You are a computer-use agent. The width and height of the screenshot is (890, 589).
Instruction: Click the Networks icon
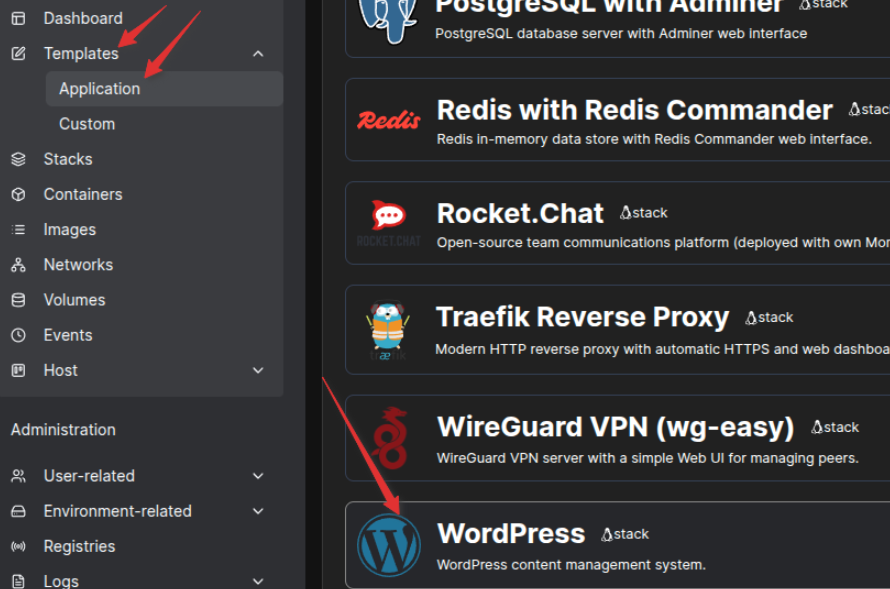18,264
